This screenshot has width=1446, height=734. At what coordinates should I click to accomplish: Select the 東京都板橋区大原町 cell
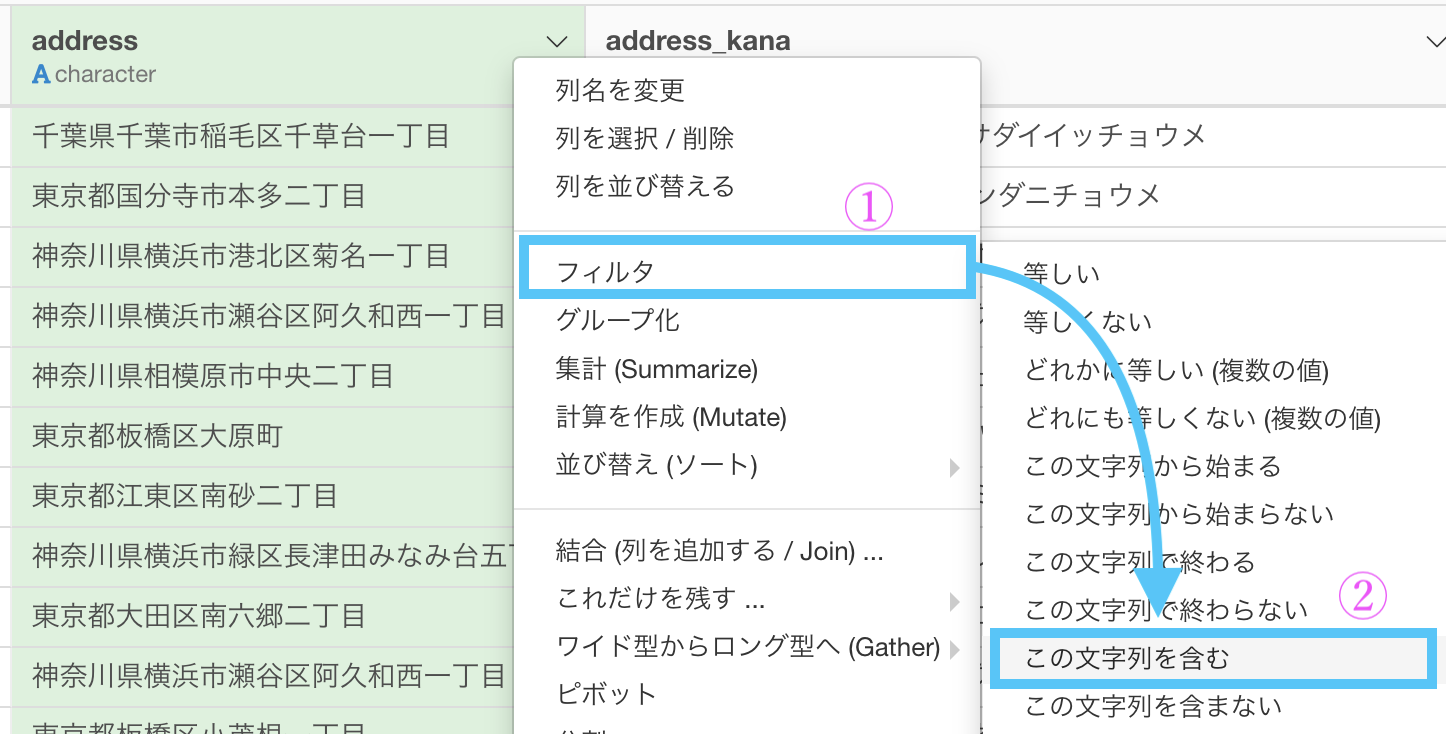[x=157, y=436]
